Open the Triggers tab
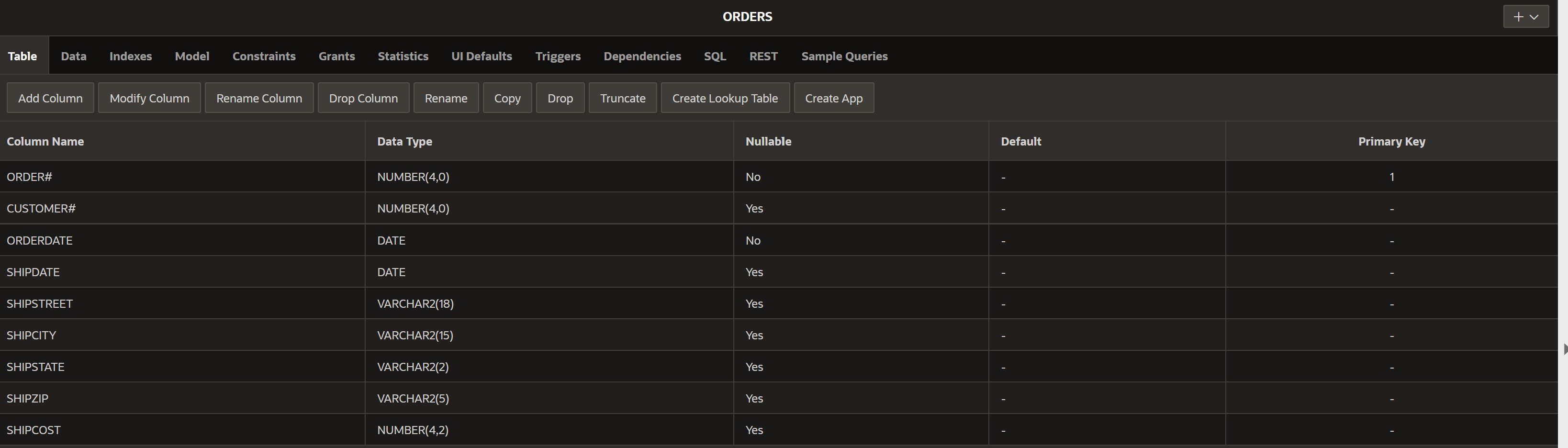 [558, 56]
